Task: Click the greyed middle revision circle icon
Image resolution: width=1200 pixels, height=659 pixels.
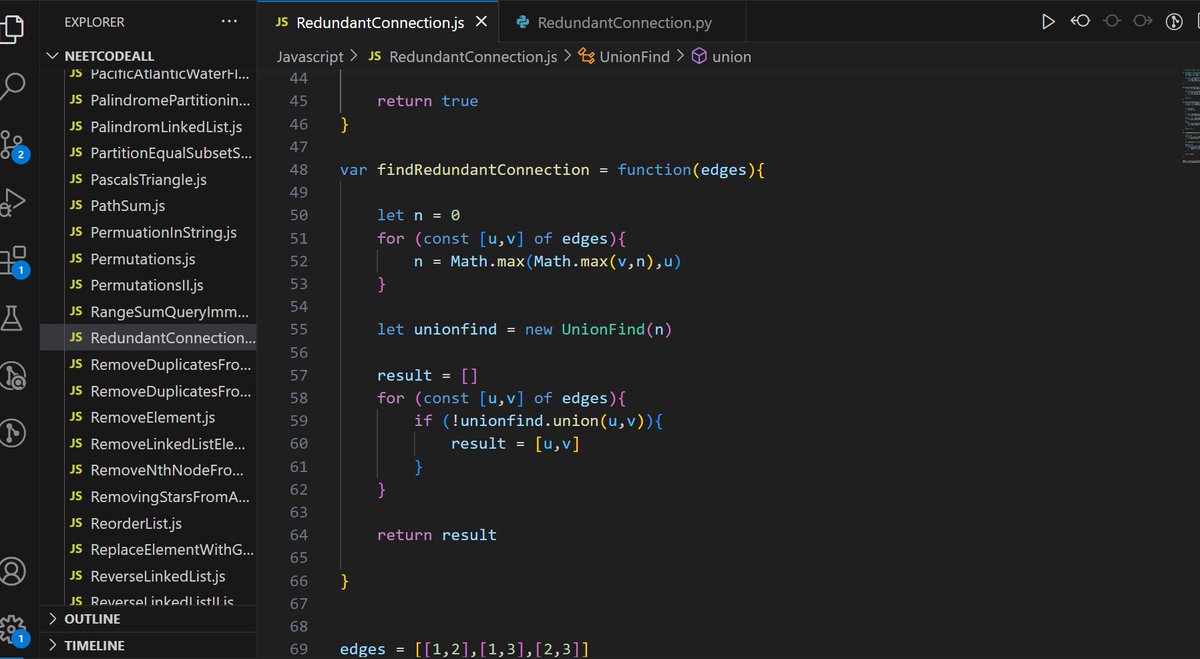Action: tap(1112, 21)
